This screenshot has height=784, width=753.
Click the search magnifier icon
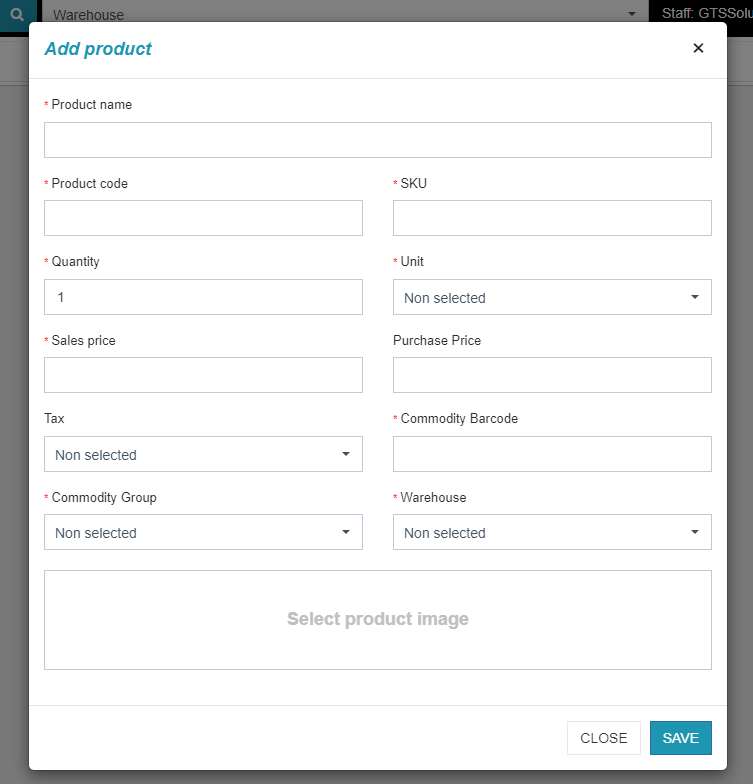pyautogui.click(x=16, y=14)
